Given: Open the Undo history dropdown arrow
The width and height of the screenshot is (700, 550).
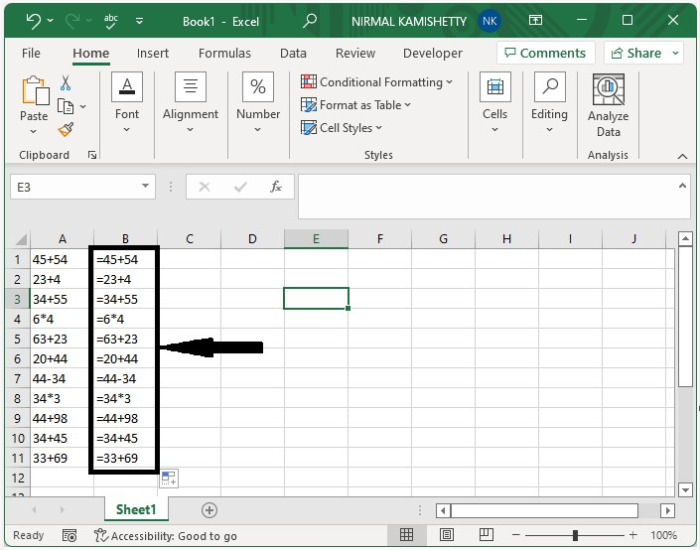Looking at the screenshot, I should click(x=50, y=21).
